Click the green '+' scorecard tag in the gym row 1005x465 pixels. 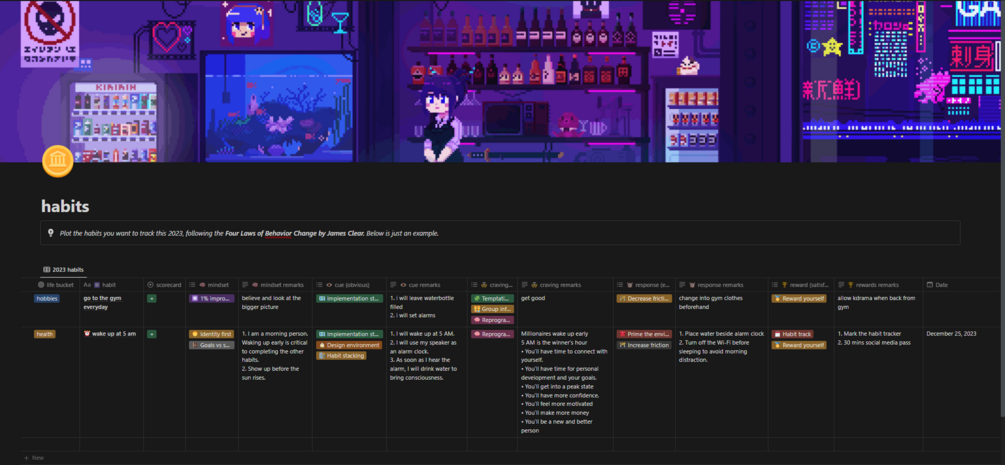pyautogui.click(x=152, y=298)
